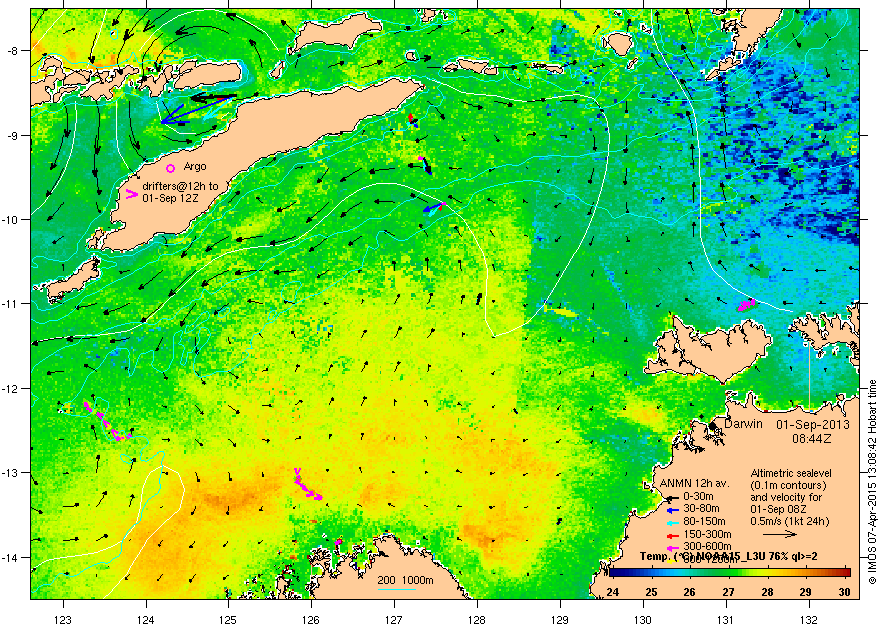Click the 0-30m depth label

click(698, 496)
